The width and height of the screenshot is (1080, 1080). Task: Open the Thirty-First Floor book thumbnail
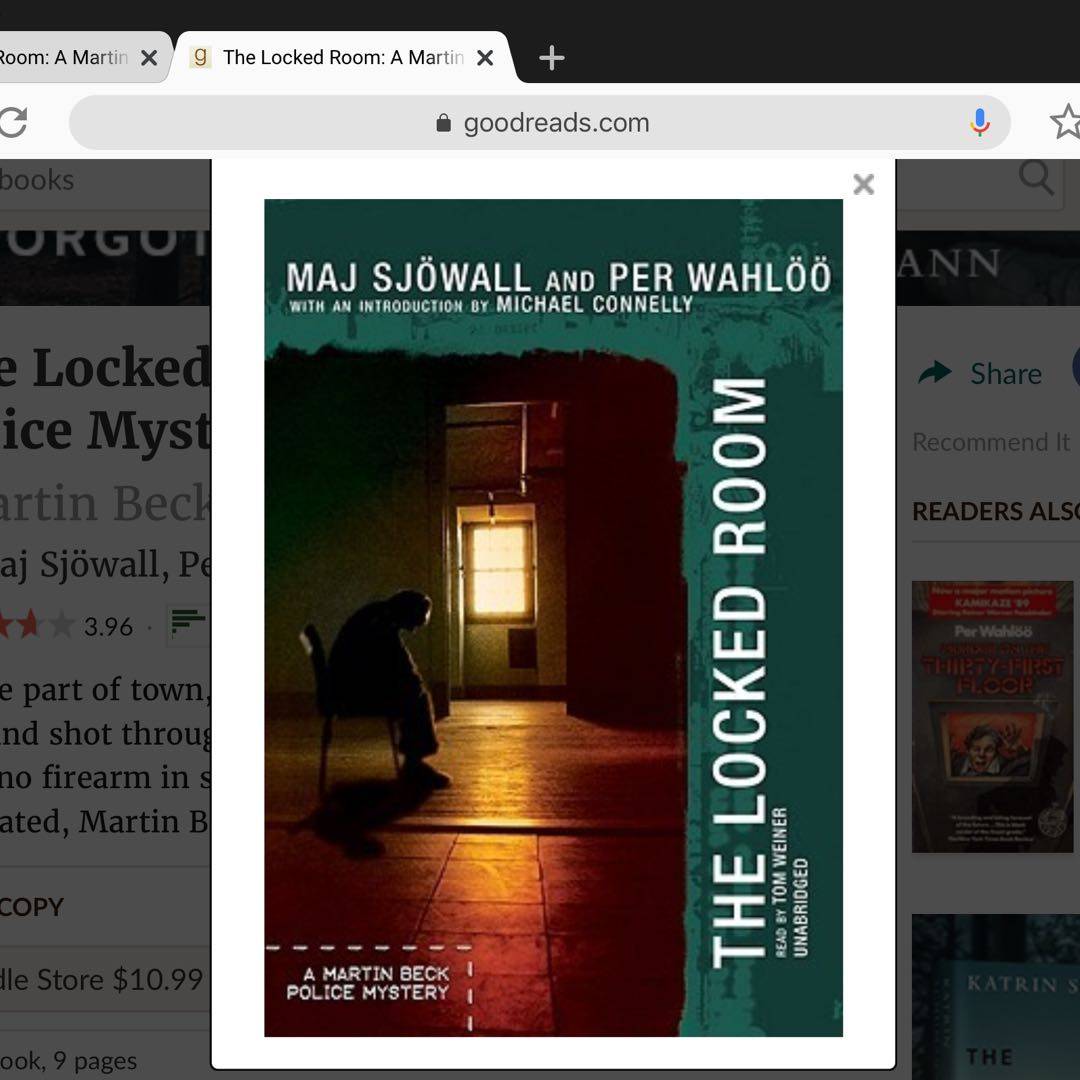992,716
